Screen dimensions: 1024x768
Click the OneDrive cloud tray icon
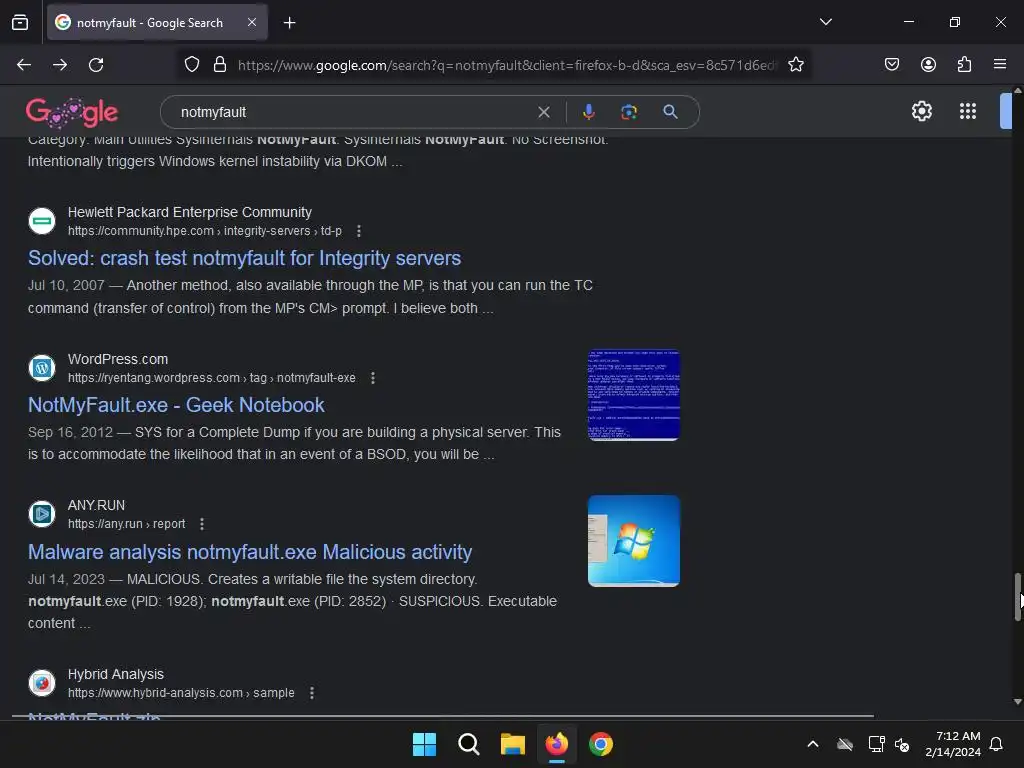pos(844,744)
